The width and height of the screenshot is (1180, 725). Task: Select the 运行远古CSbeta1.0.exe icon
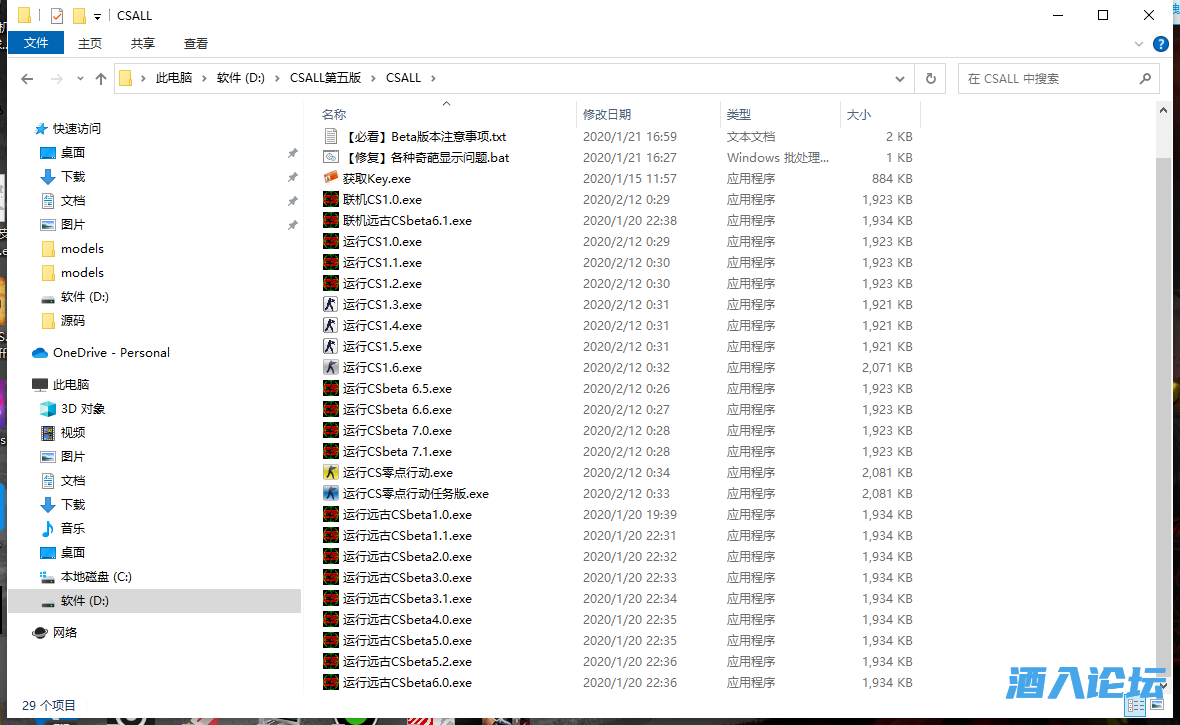[x=330, y=515]
